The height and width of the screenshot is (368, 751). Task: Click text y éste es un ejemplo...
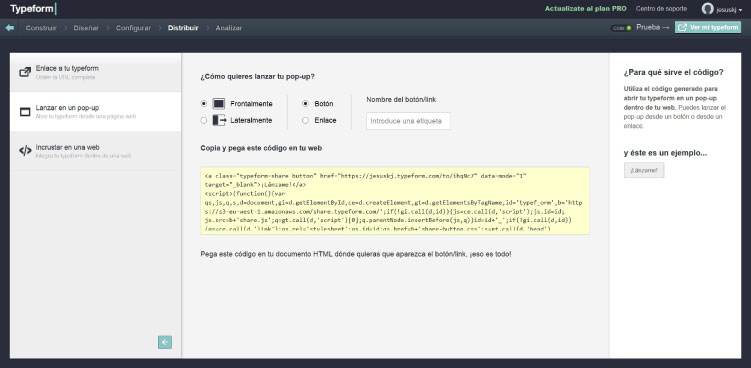[x=665, y=153]
